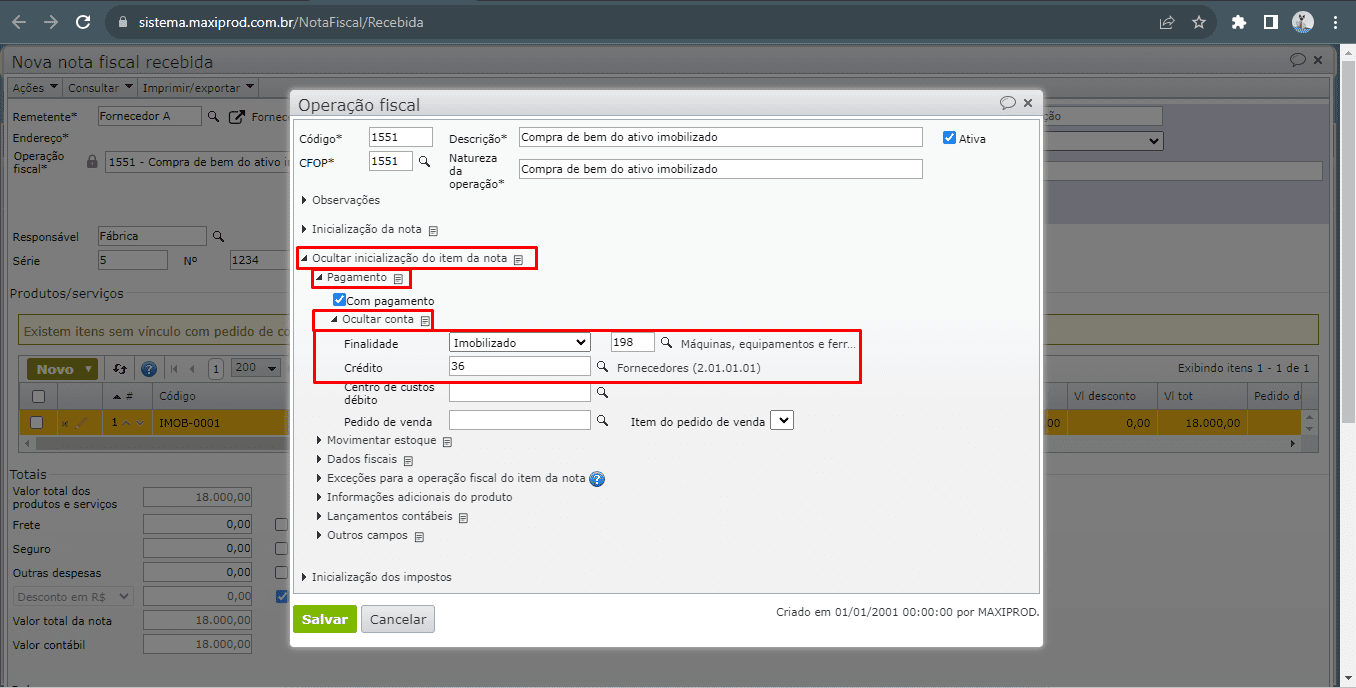Reload the browser page
Screen dimensions: 1356x688
[x=83, y=22]
